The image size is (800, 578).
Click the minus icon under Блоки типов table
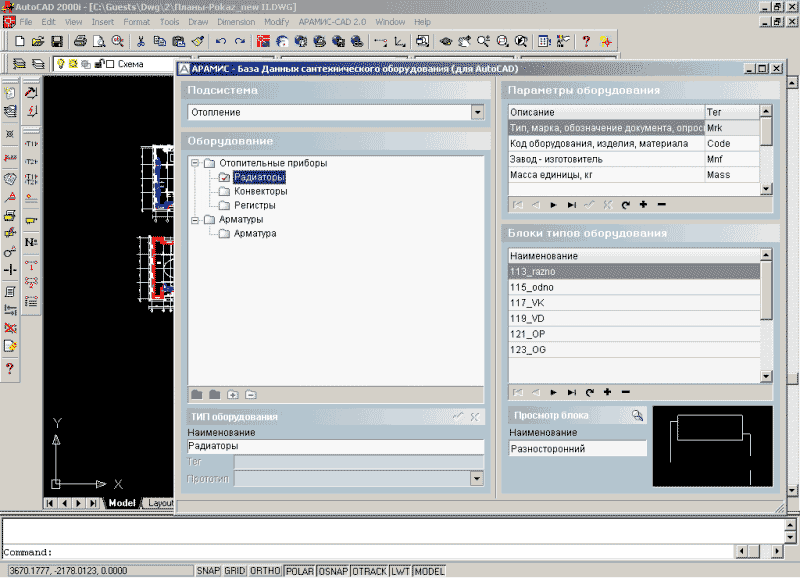[x=626, y=392]
